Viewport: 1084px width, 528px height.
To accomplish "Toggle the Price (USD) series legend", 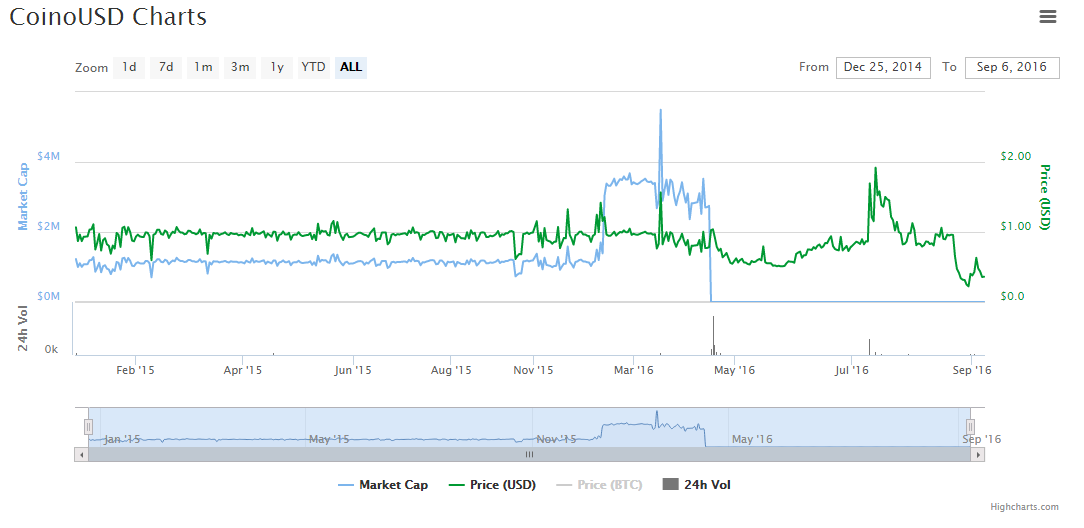I will (492, 485).
